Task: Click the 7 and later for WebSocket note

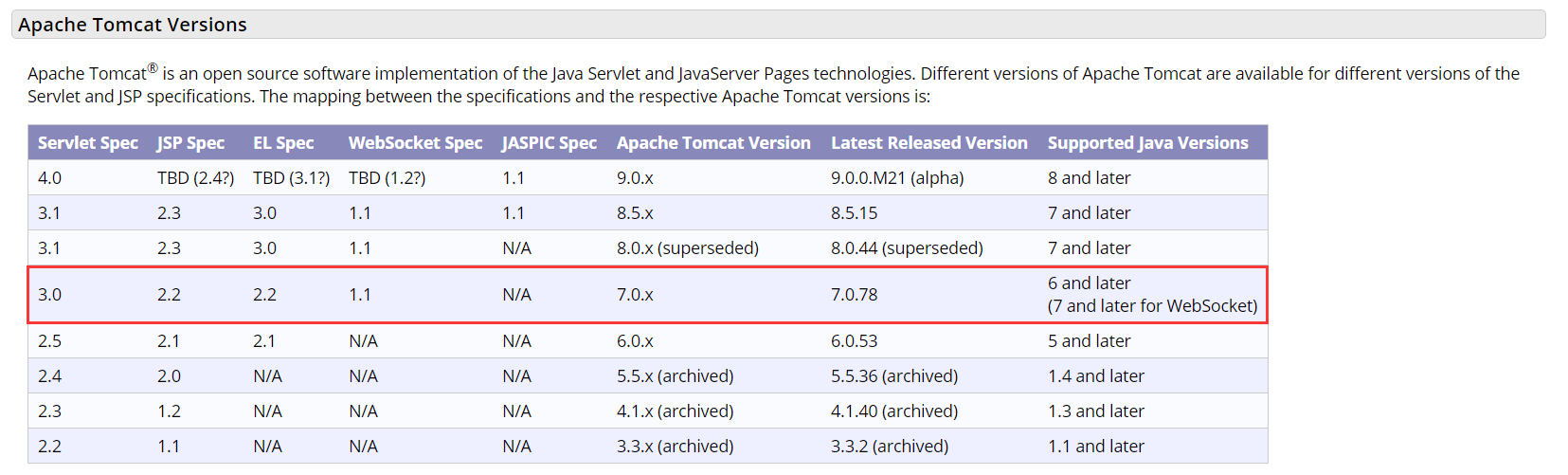Action: (x=1152, y=306)
